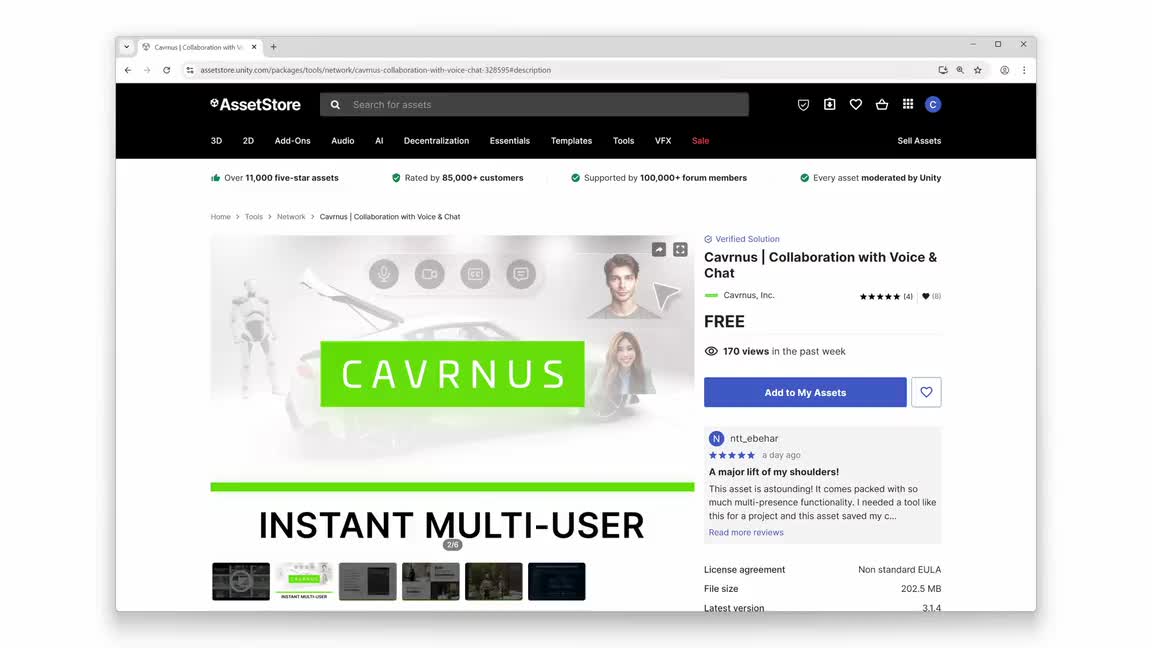Toggle the favorite heart button beside Add
Viewport: 1152px width, 648px height.
pyautogui.click(x=926, y=392)
